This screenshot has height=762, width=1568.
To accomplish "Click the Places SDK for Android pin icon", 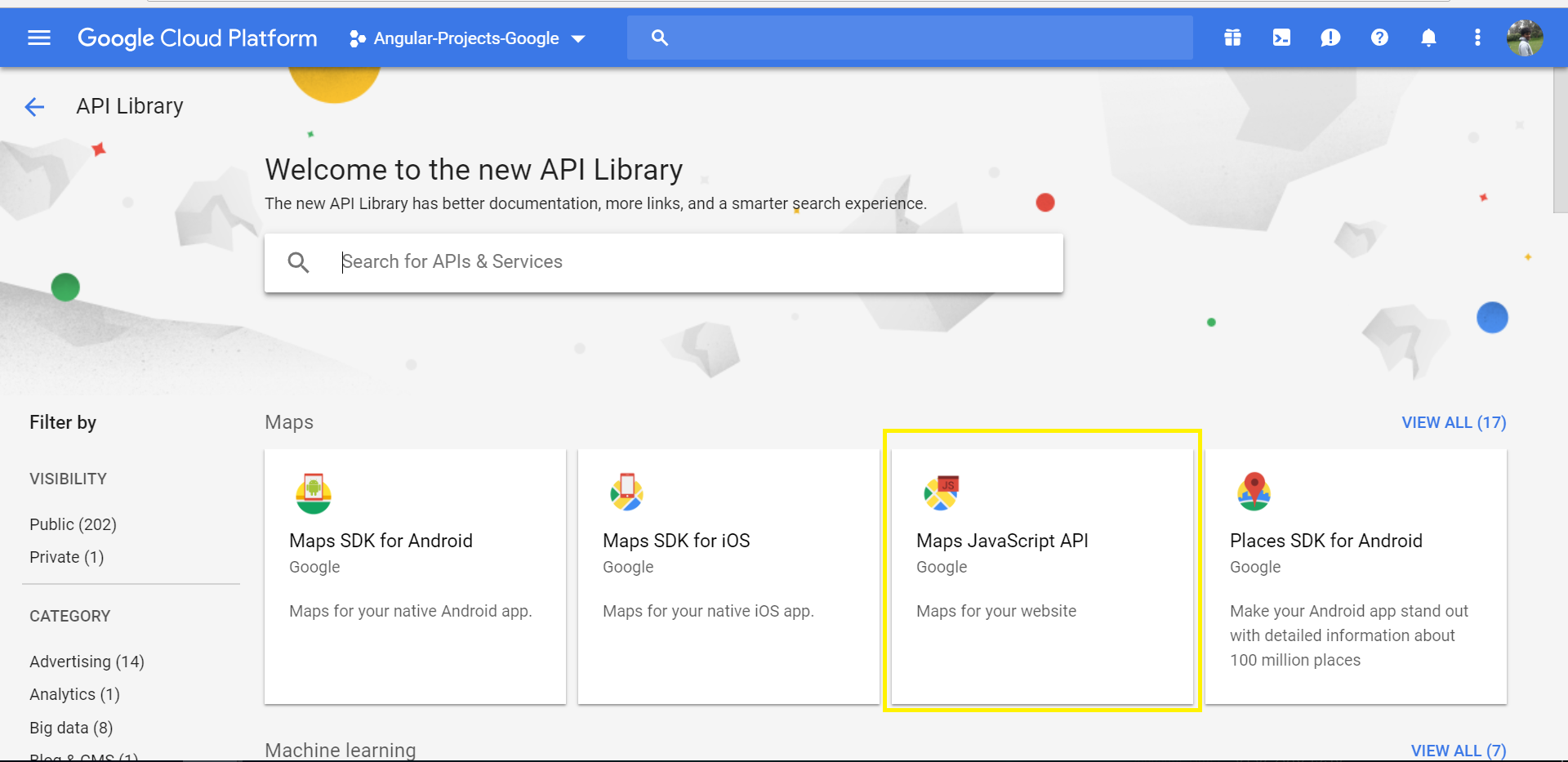I will pos(1254,492).
